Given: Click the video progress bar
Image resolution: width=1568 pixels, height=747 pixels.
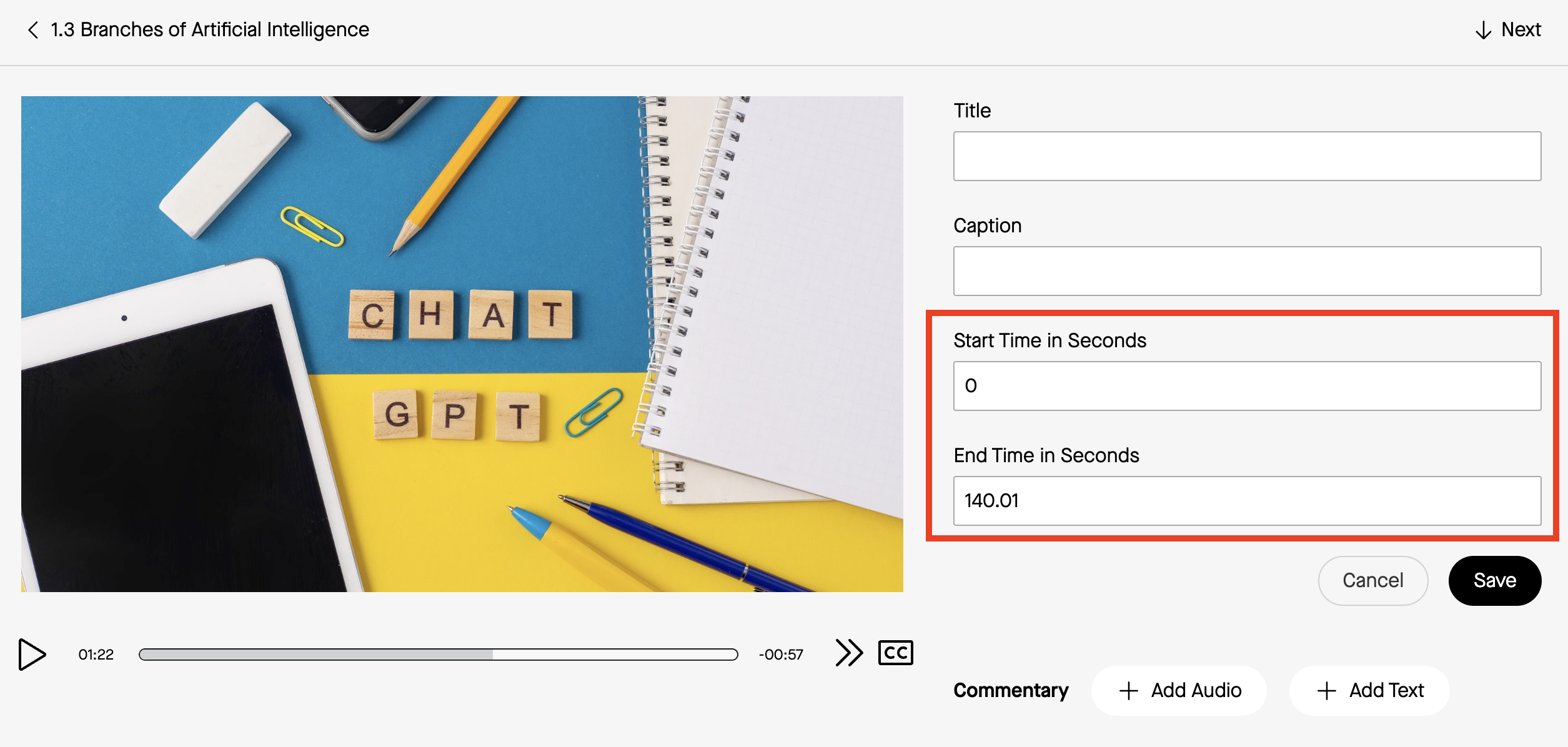Looking at the screenshot, I should (x=437, y=653).
